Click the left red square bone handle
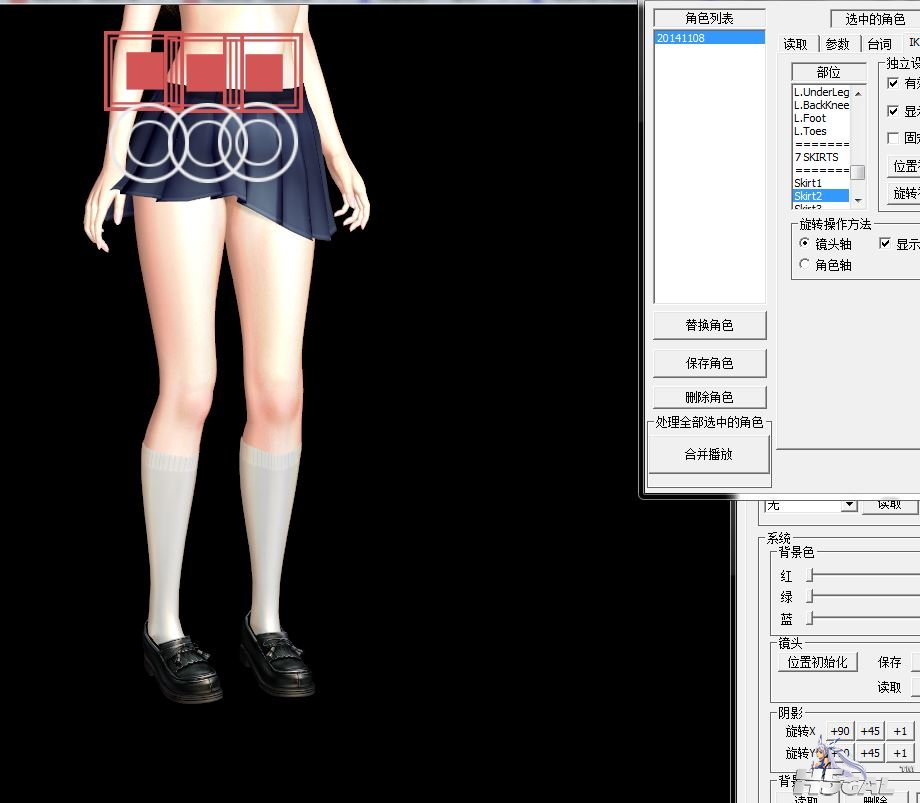Screen dimensions: 920x803 (145, 71)
